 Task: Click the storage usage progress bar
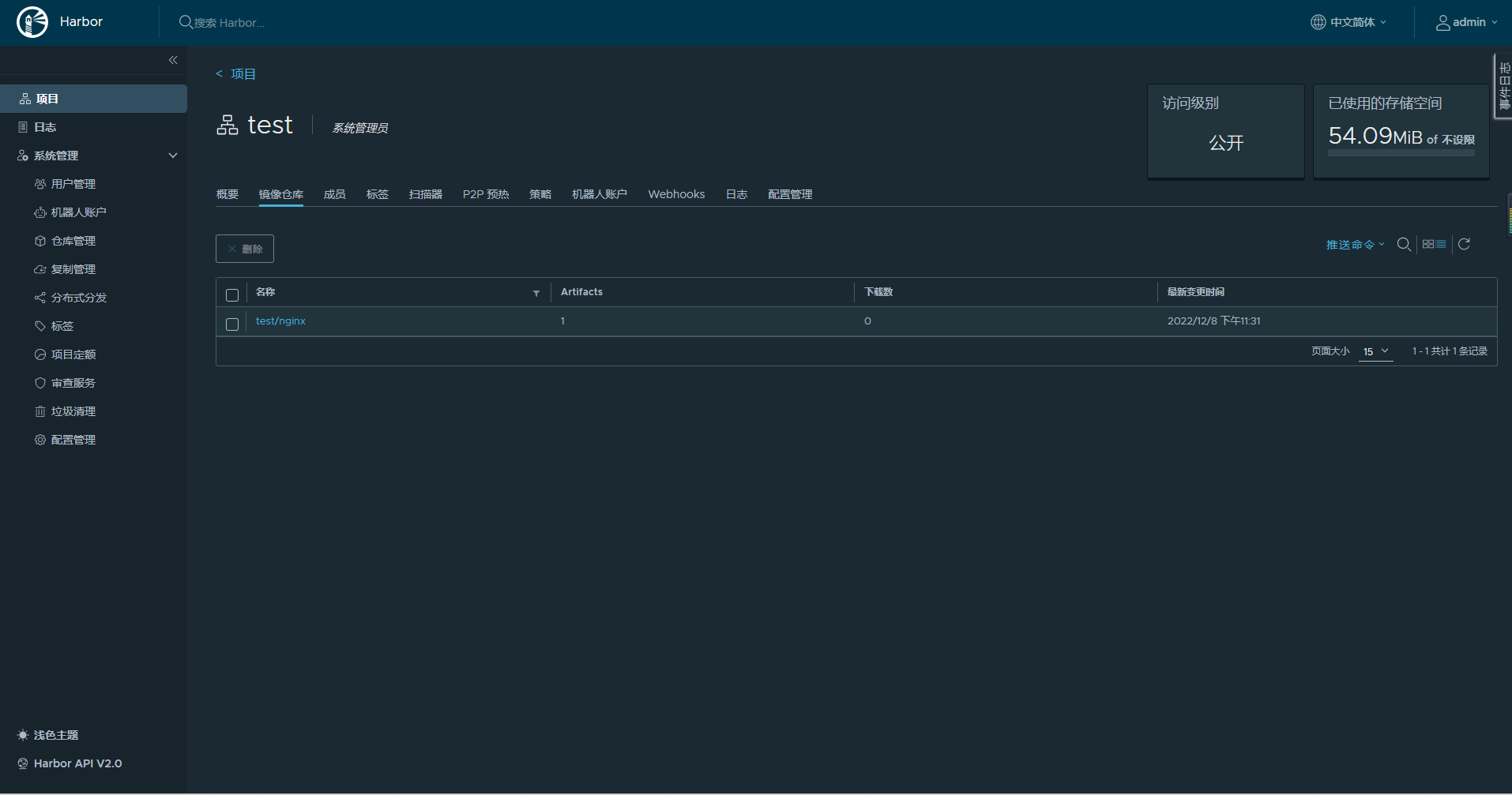click(1401, 153)
